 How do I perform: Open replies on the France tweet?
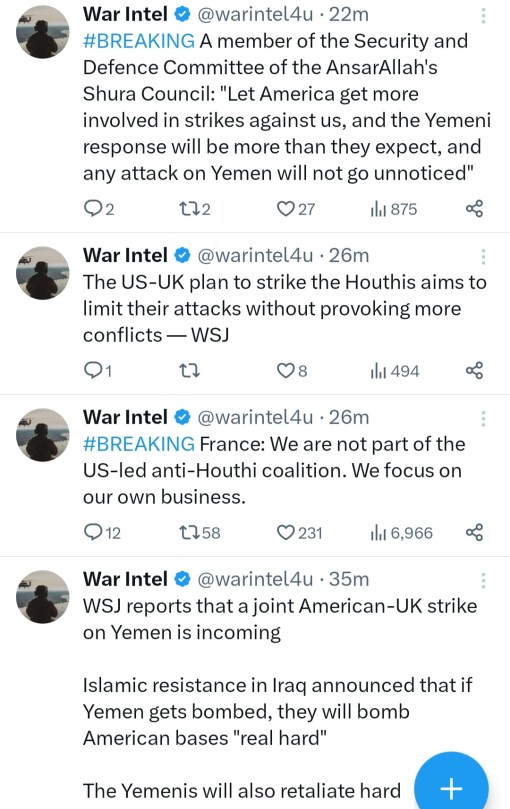[x=102, y=532]
